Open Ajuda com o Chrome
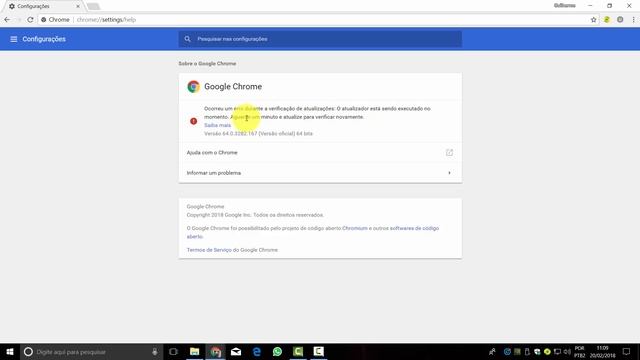The height and width of the screenshot is (360, 640). tap(320, 153)
